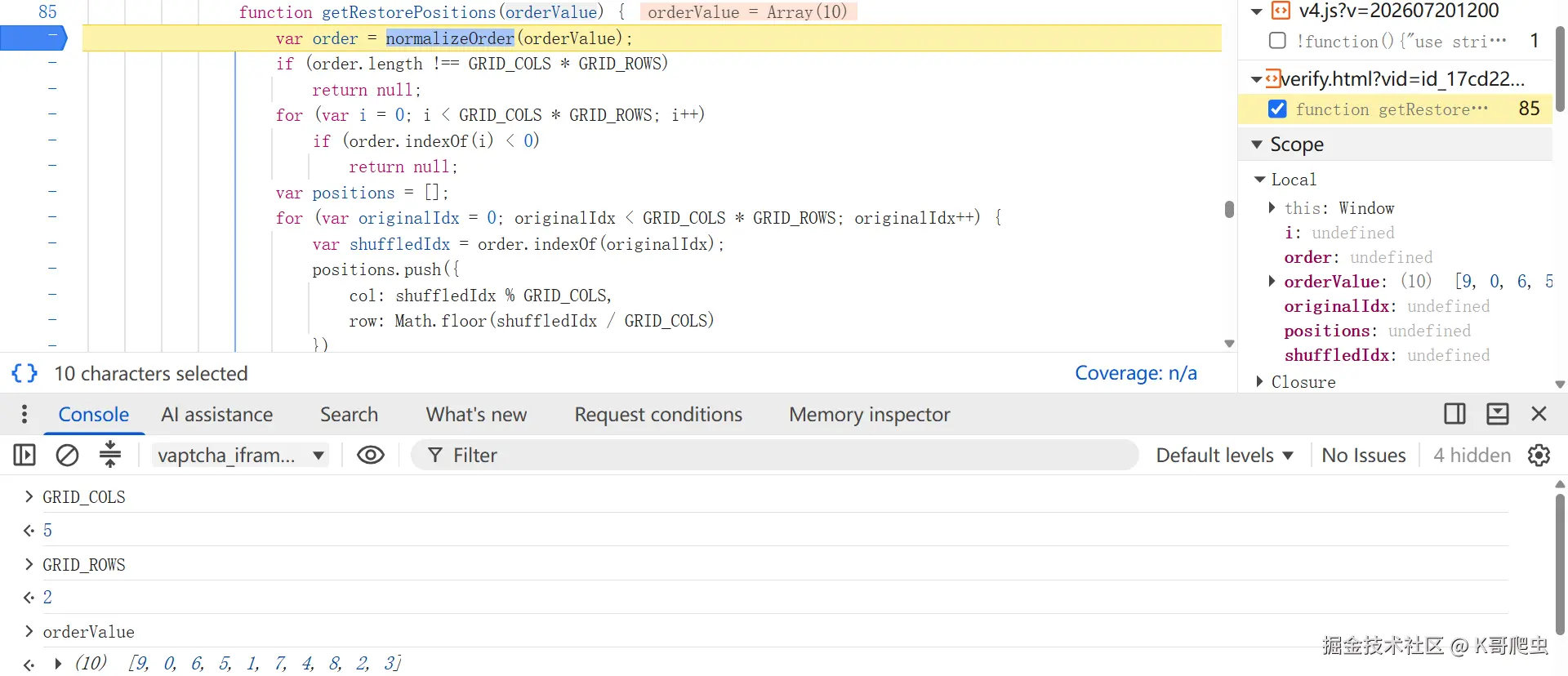Screen dimensions: 1568x676
Task: Click the highlighted normalizeOrder call
Action: tap(450, 38)
